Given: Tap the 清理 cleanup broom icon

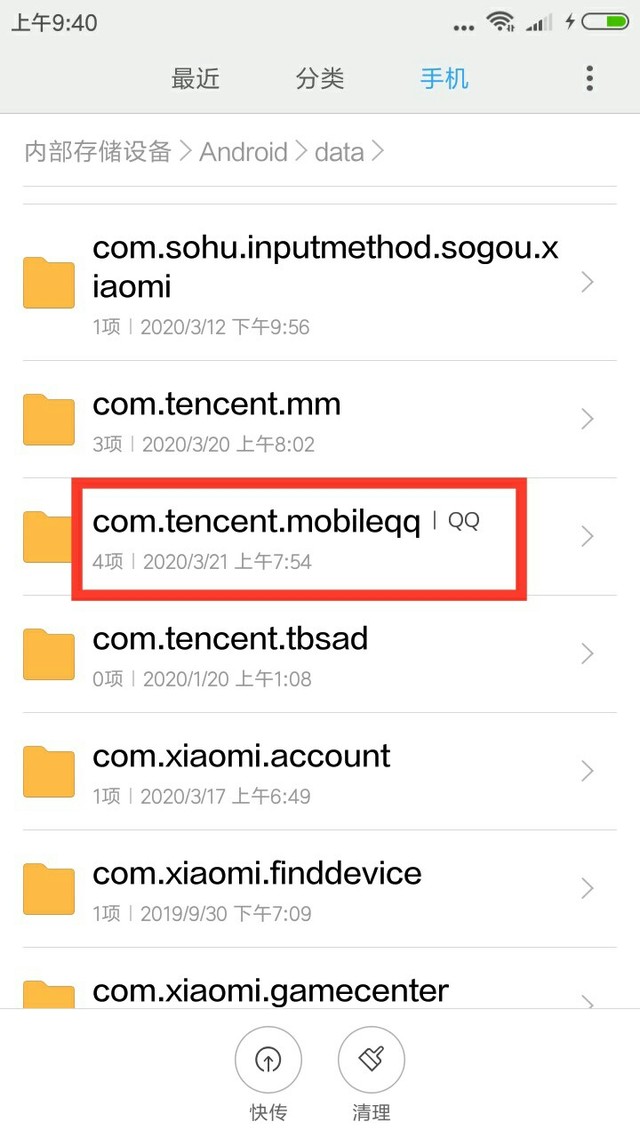Looking at the screenshot, I should pos(371,1060).
